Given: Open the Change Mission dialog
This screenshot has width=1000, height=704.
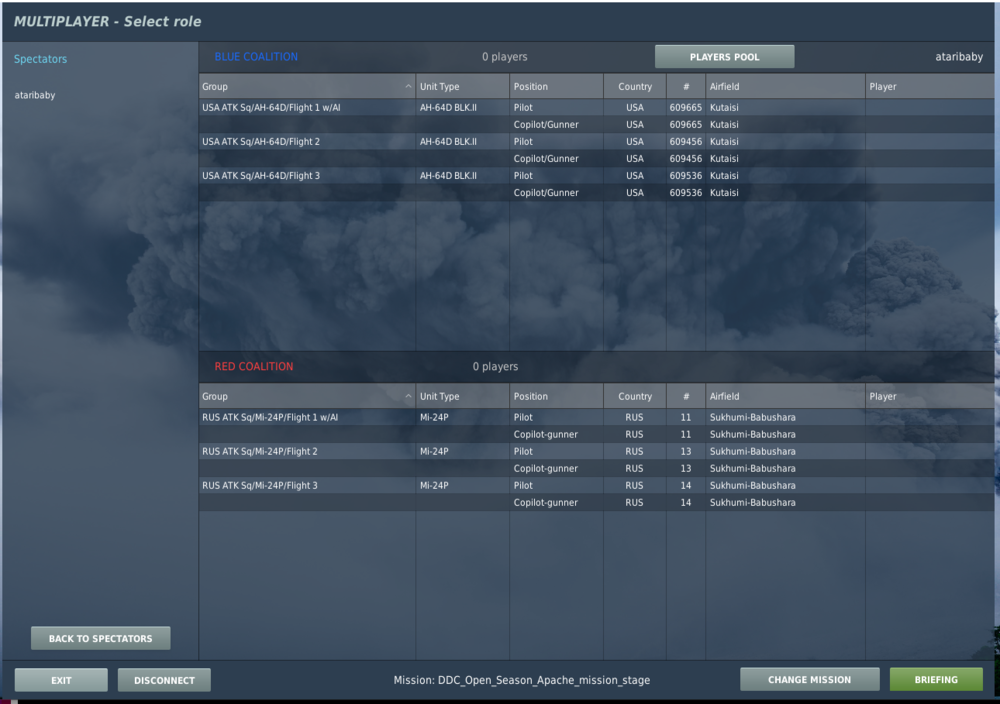Looking at the screenshot, I should coord(809,680).
